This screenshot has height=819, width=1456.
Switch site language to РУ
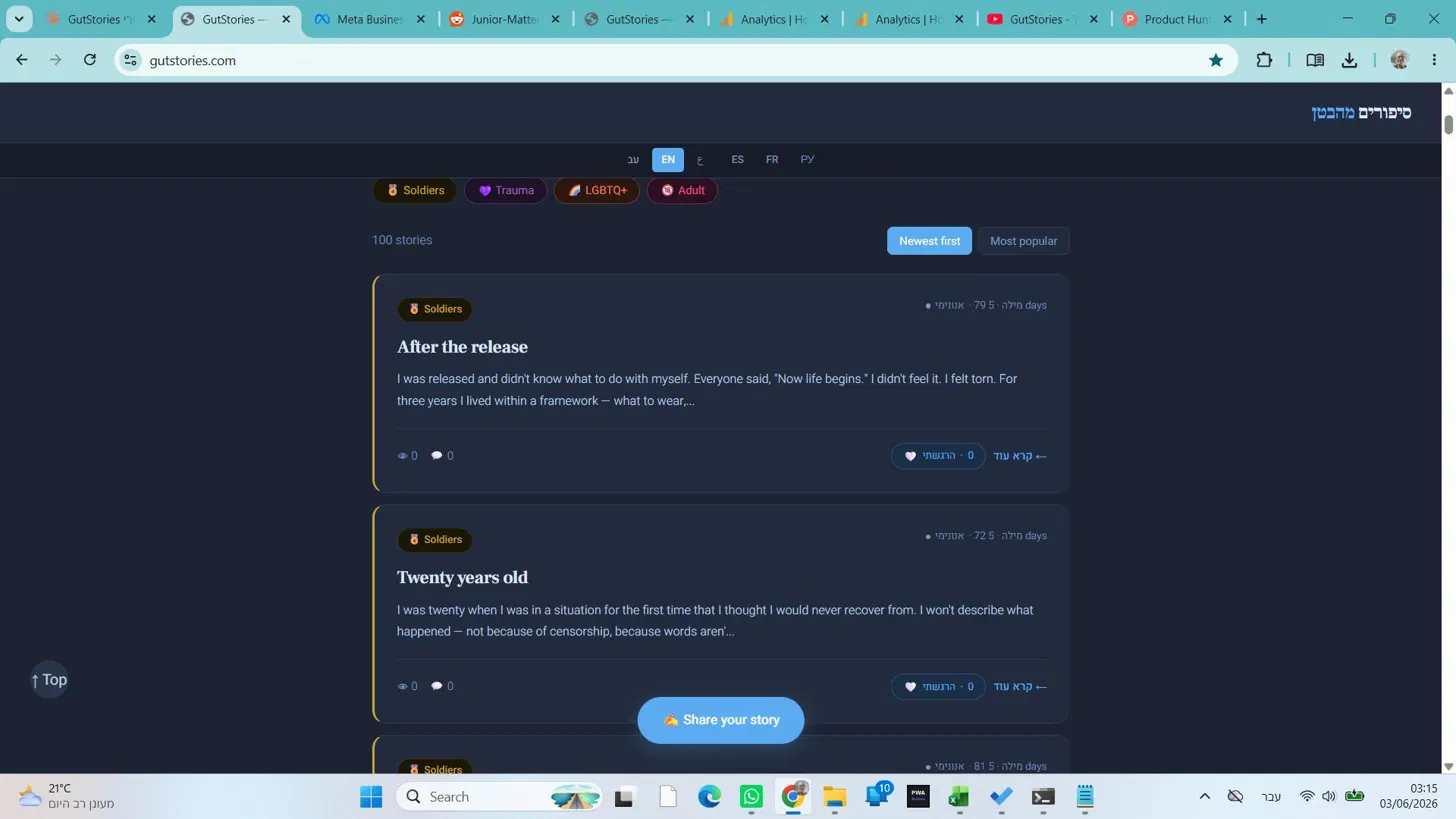(807, 160)
